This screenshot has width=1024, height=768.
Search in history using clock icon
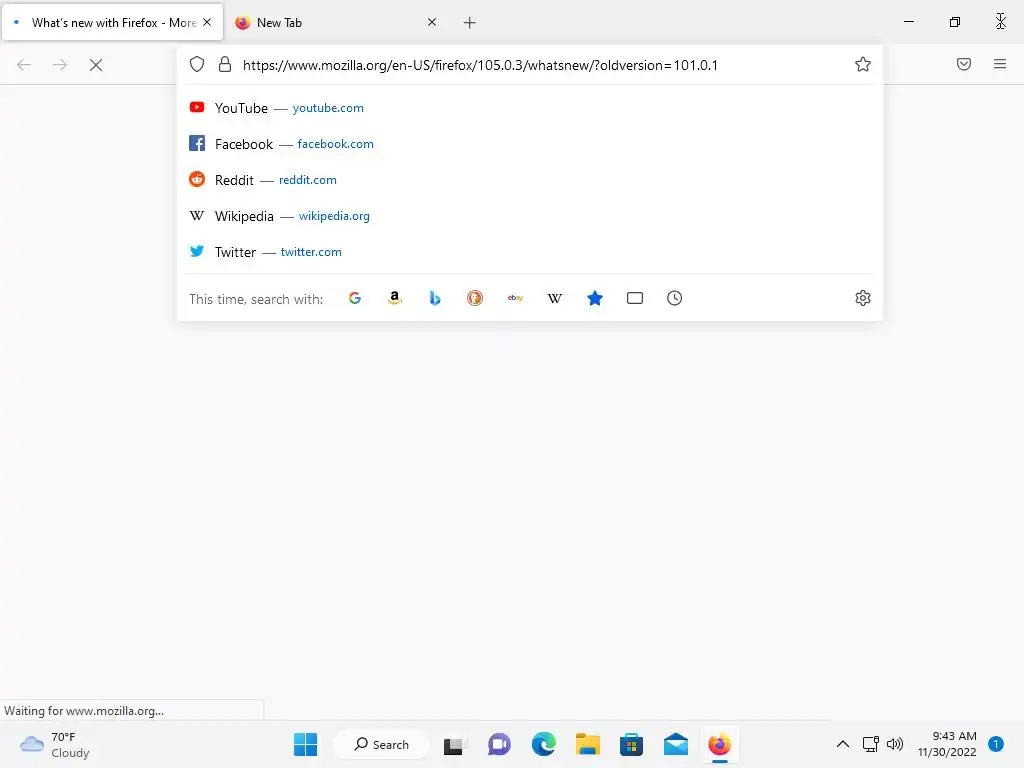click(x=675, y=298)
